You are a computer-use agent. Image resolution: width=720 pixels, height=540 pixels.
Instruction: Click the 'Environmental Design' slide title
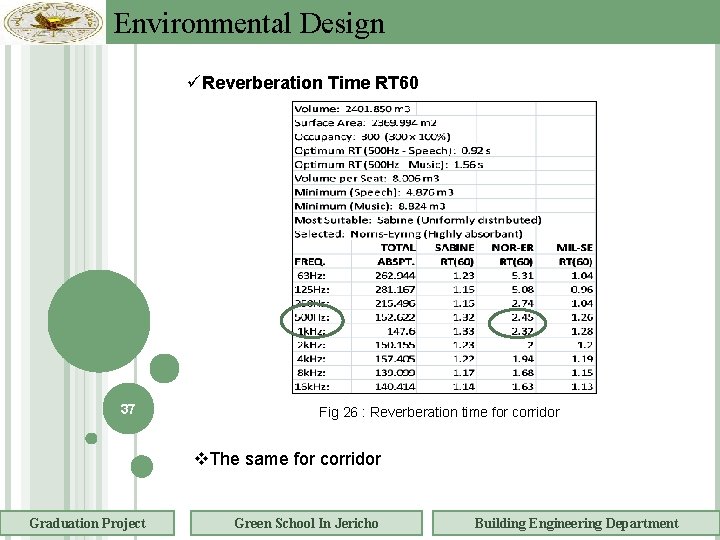249,24
